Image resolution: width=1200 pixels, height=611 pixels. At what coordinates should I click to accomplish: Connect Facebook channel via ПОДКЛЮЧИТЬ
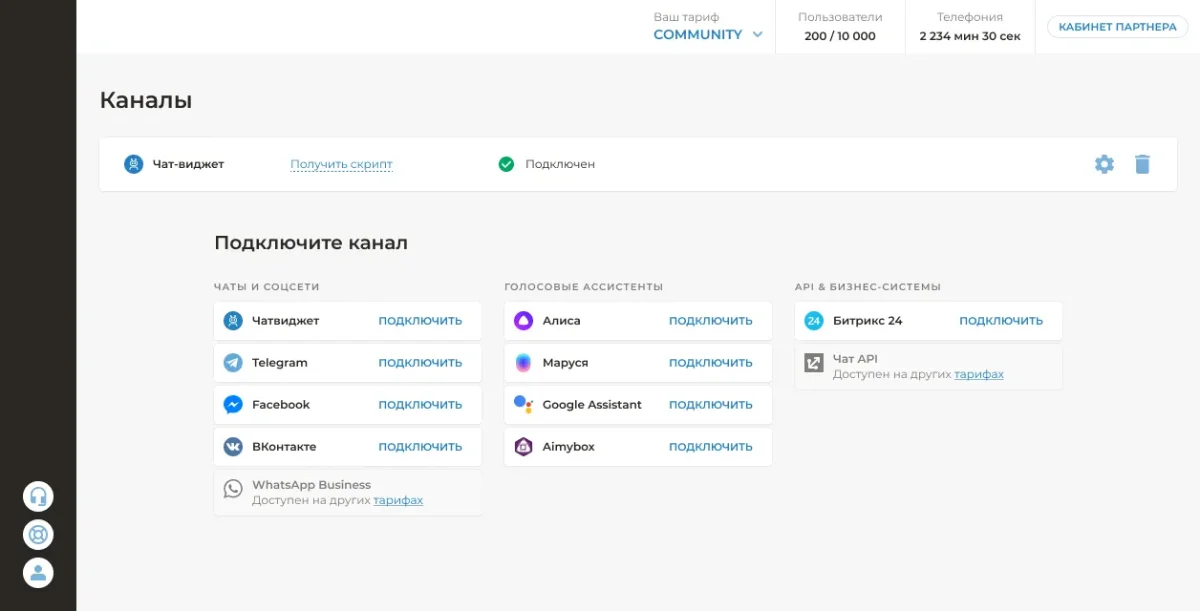[x=420, y=405]
